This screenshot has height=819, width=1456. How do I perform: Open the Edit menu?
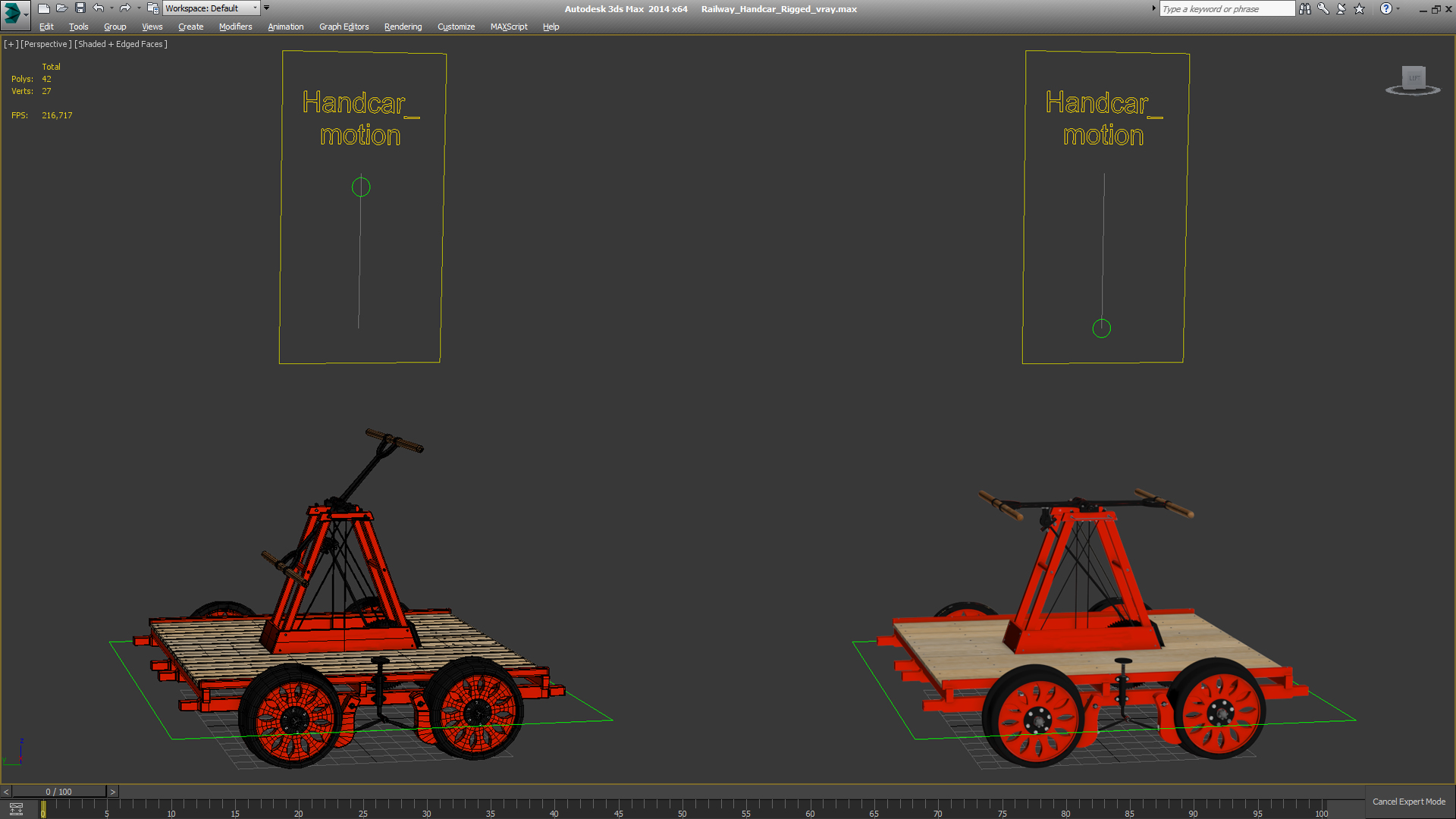point(46,27)
